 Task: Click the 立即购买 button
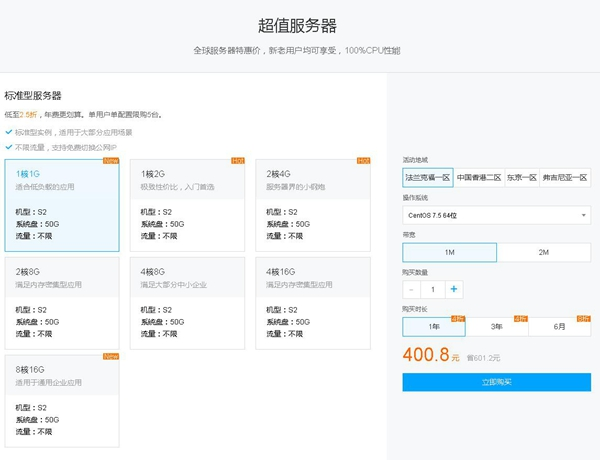click(496, 382)
